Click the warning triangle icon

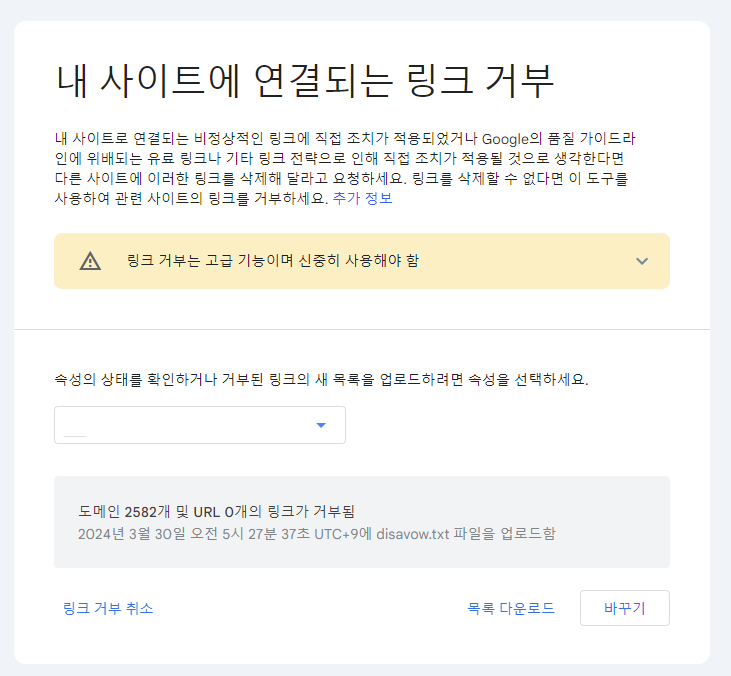pos(90,261)
